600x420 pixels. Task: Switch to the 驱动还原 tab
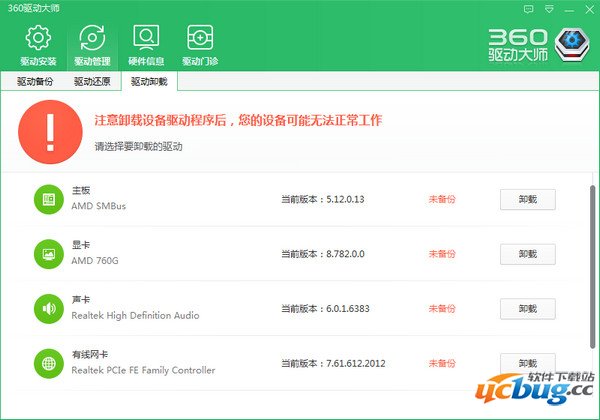pyautogui.click(x=92, y=81)
